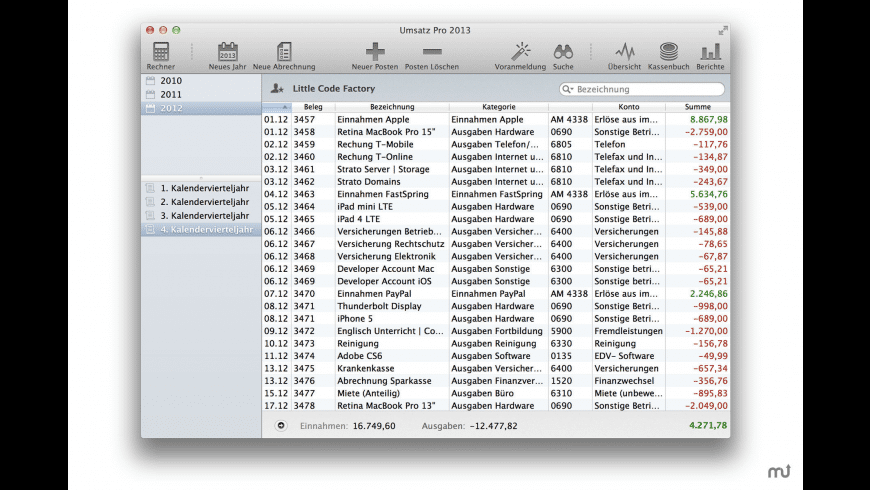The width and height of the screenshot is (870, 490).
Task: Open the search magnifier options
Action: pos(567,89)
